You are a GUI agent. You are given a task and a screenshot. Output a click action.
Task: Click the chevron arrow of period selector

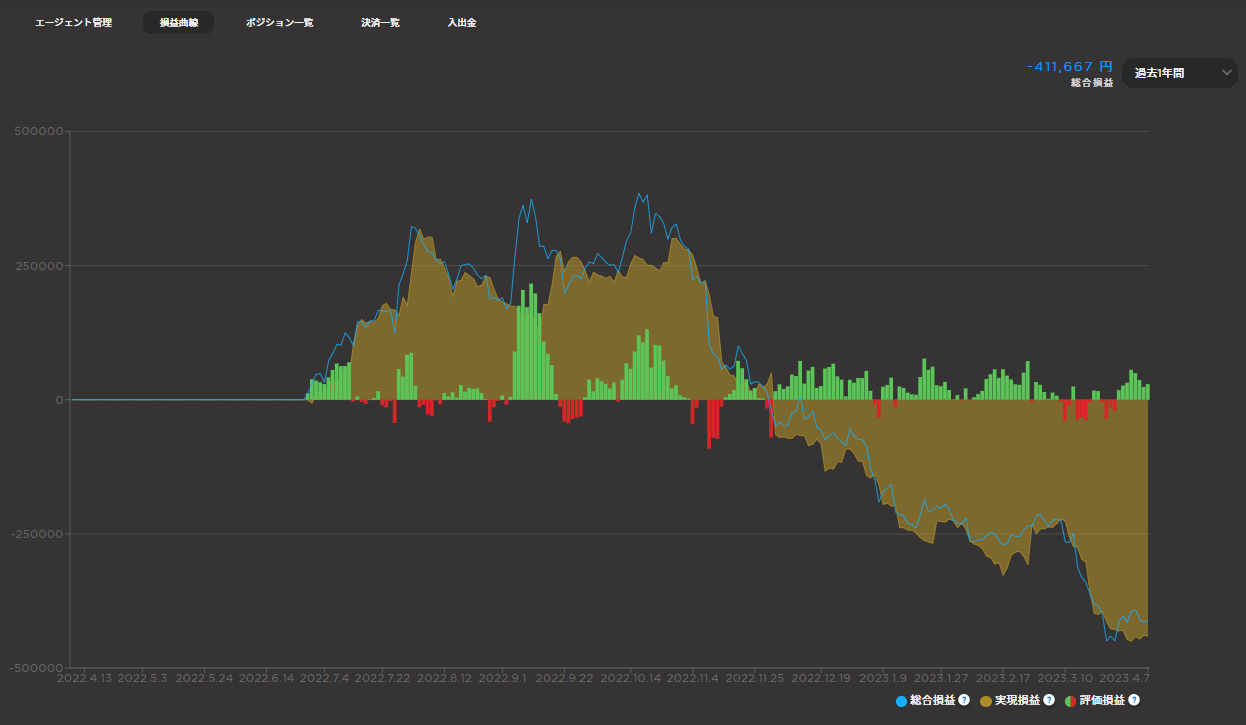click(x=1227, y=73)
